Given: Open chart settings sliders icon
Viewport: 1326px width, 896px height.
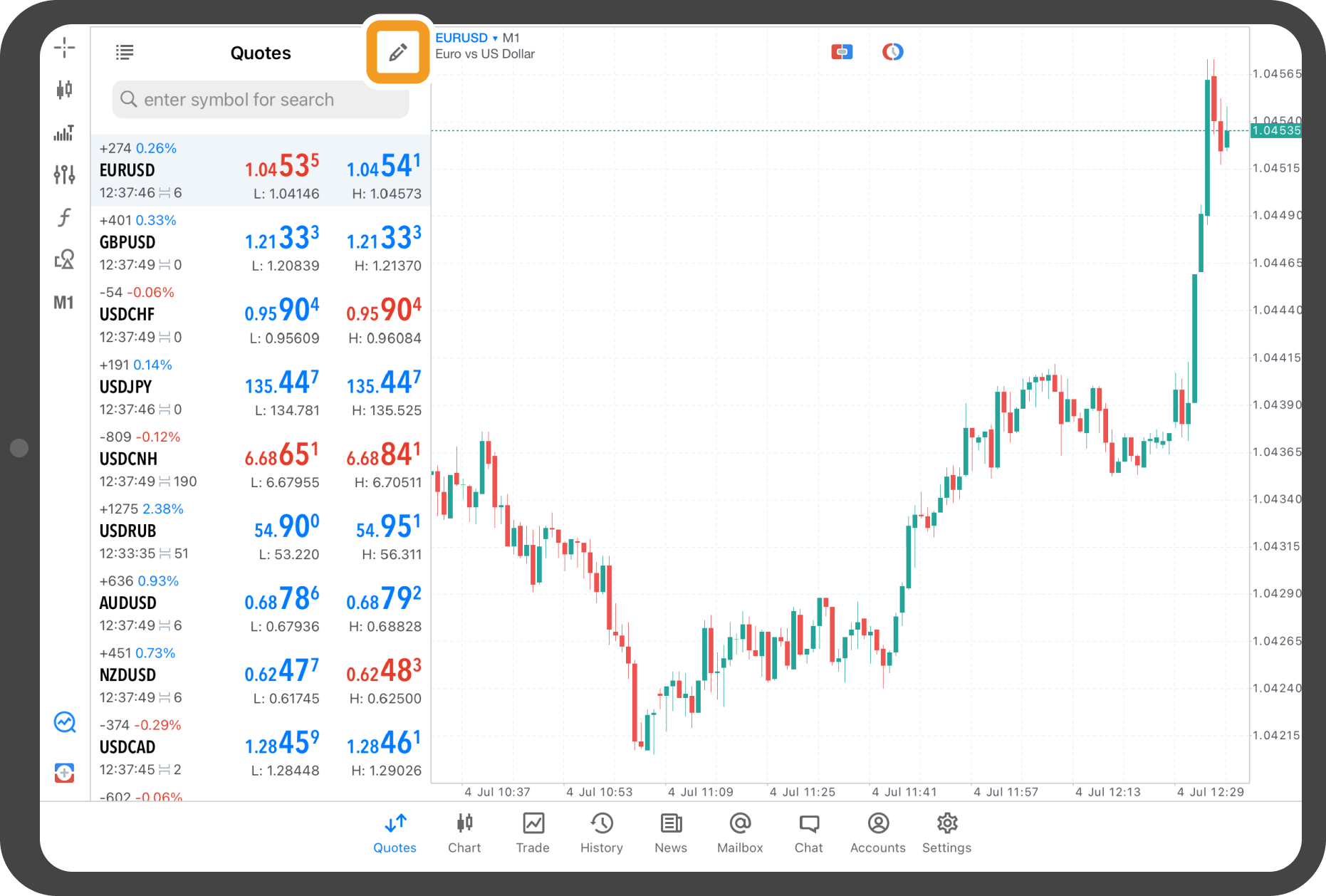Looking at the screenshot, I should click(64, 174).
